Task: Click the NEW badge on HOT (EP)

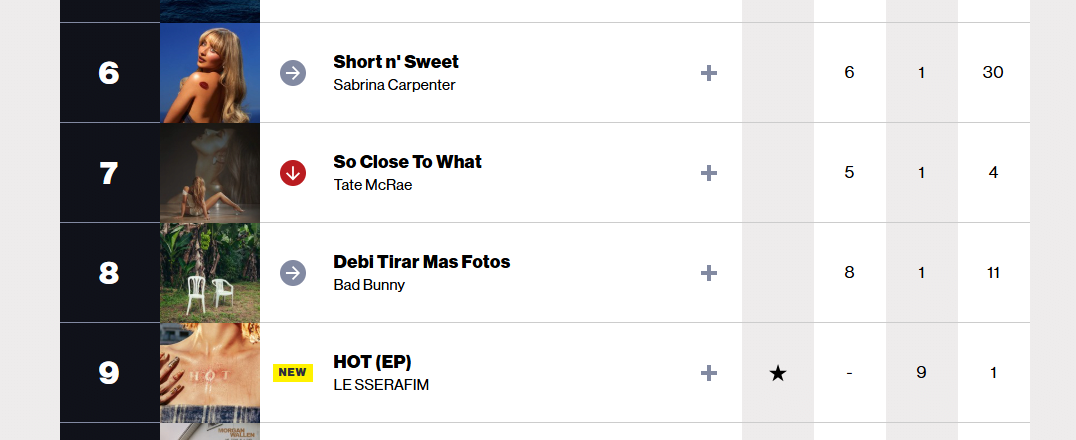Action: pos(293,373)
